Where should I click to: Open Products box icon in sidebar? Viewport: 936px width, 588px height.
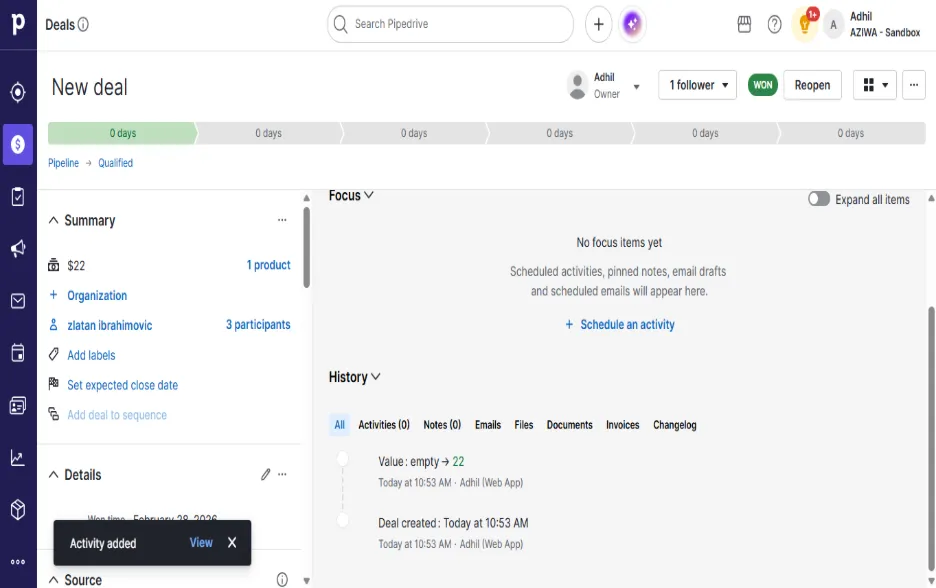(18, 510)
